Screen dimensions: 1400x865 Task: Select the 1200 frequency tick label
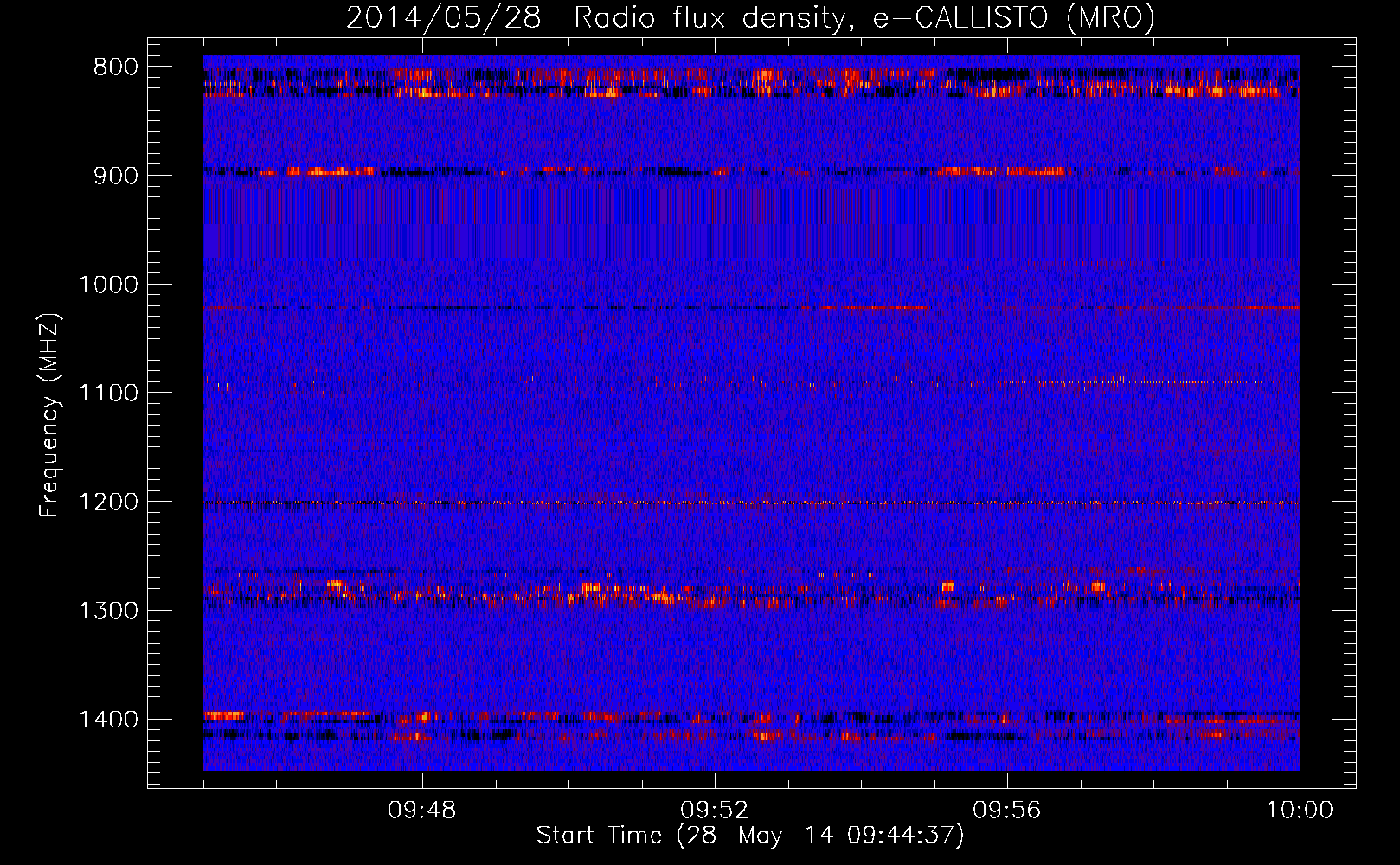pos(108,502)
